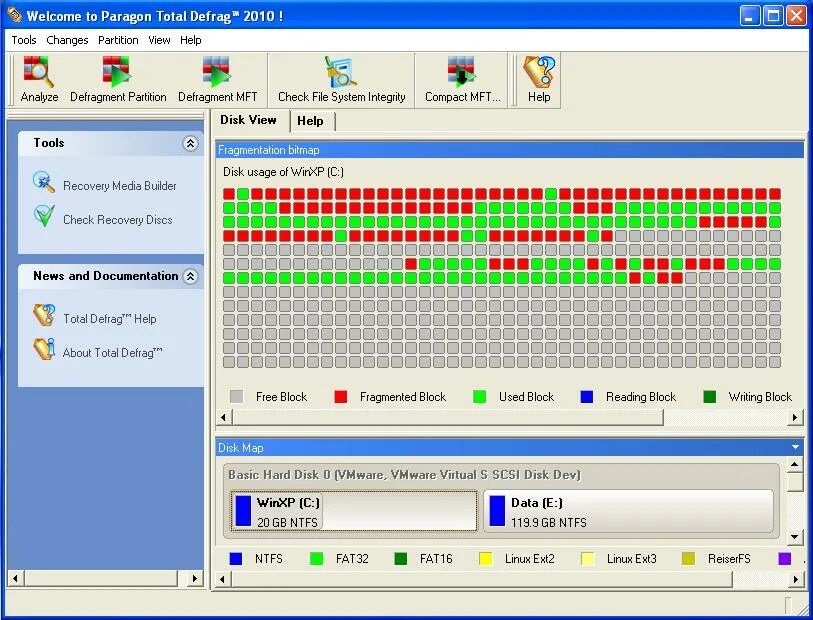Open the Tools menu
813x620 pixels.
coord(24,40)
